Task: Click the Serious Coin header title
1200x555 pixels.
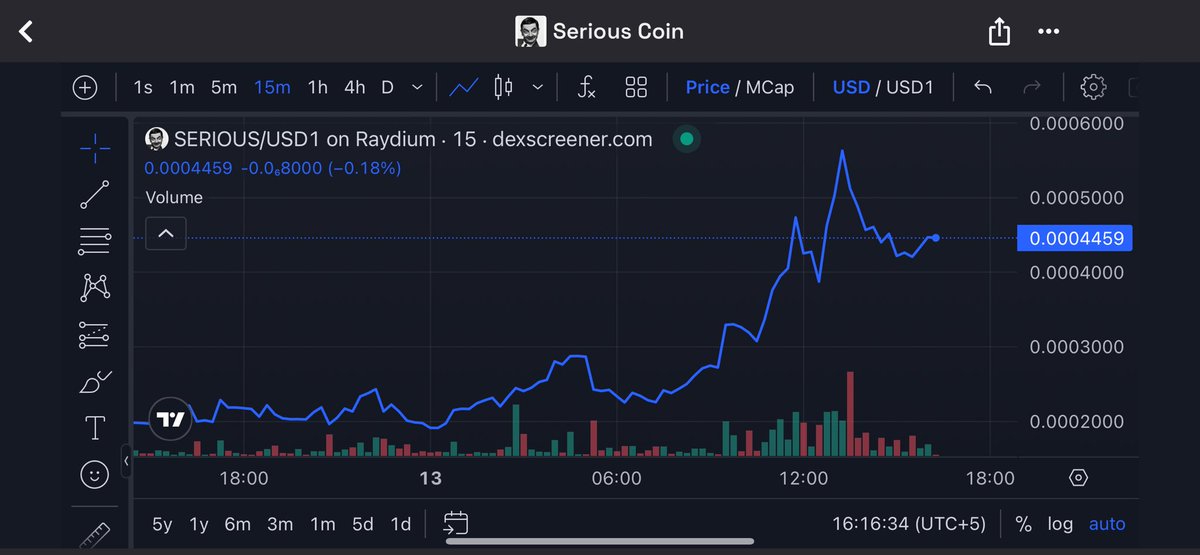Action: 619,32
